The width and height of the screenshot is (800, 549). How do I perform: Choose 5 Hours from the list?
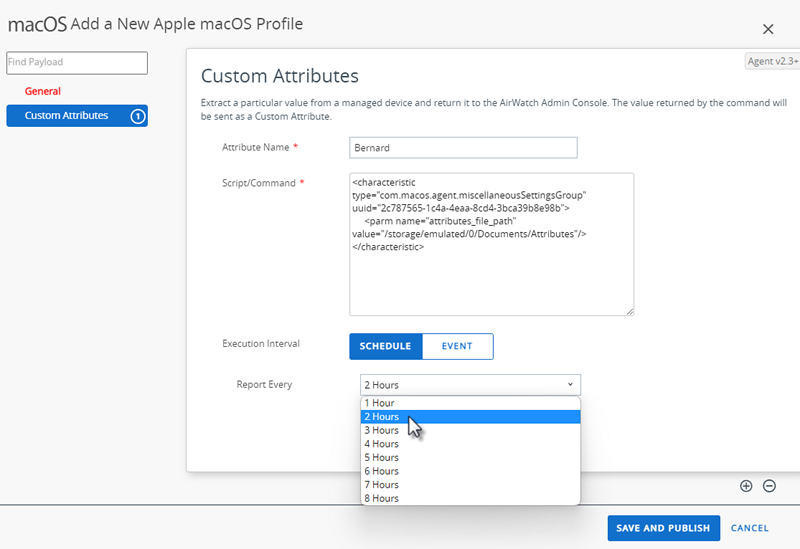tap(470, 458)
